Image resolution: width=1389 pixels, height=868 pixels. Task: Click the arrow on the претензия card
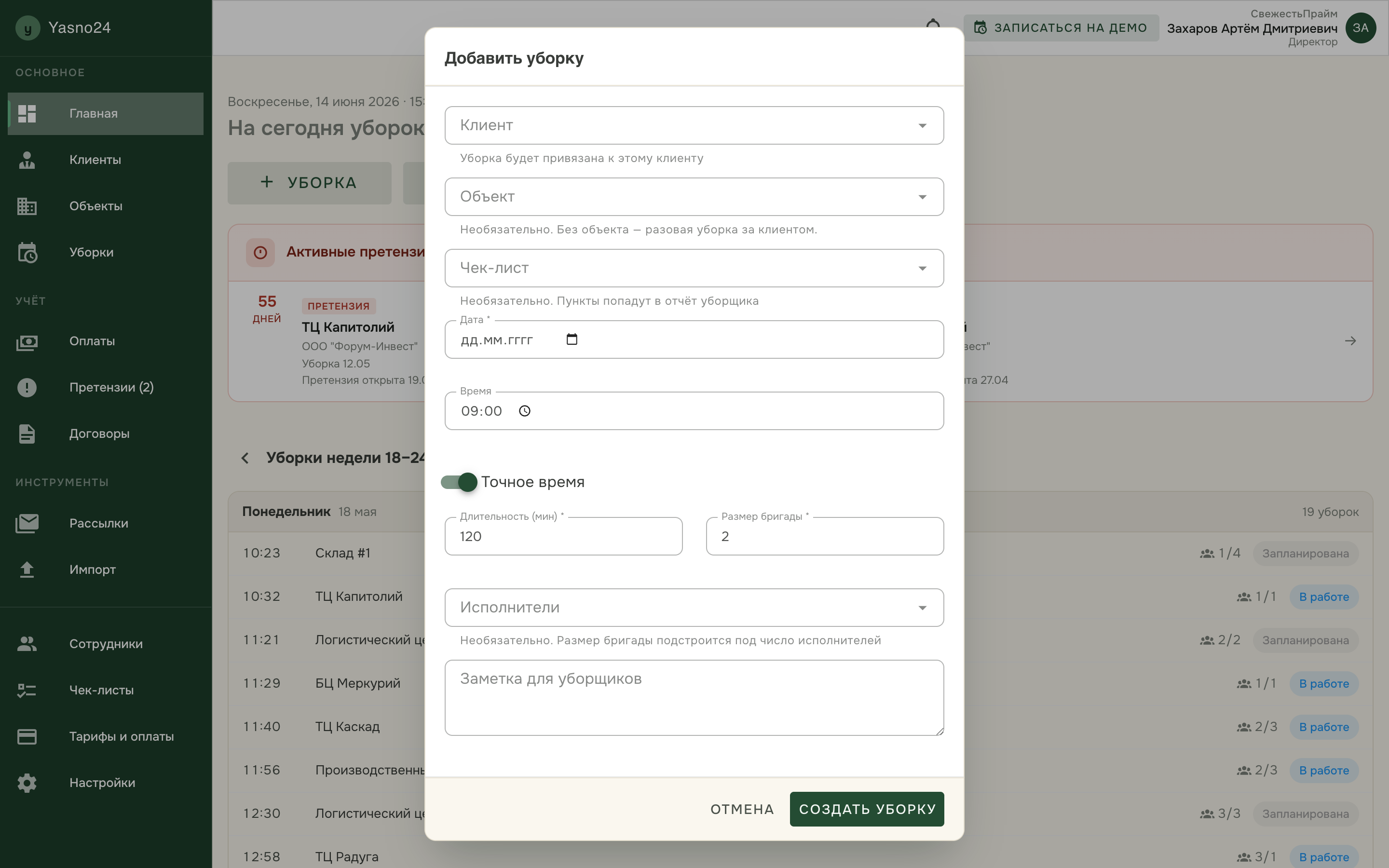pos(1350,341)
